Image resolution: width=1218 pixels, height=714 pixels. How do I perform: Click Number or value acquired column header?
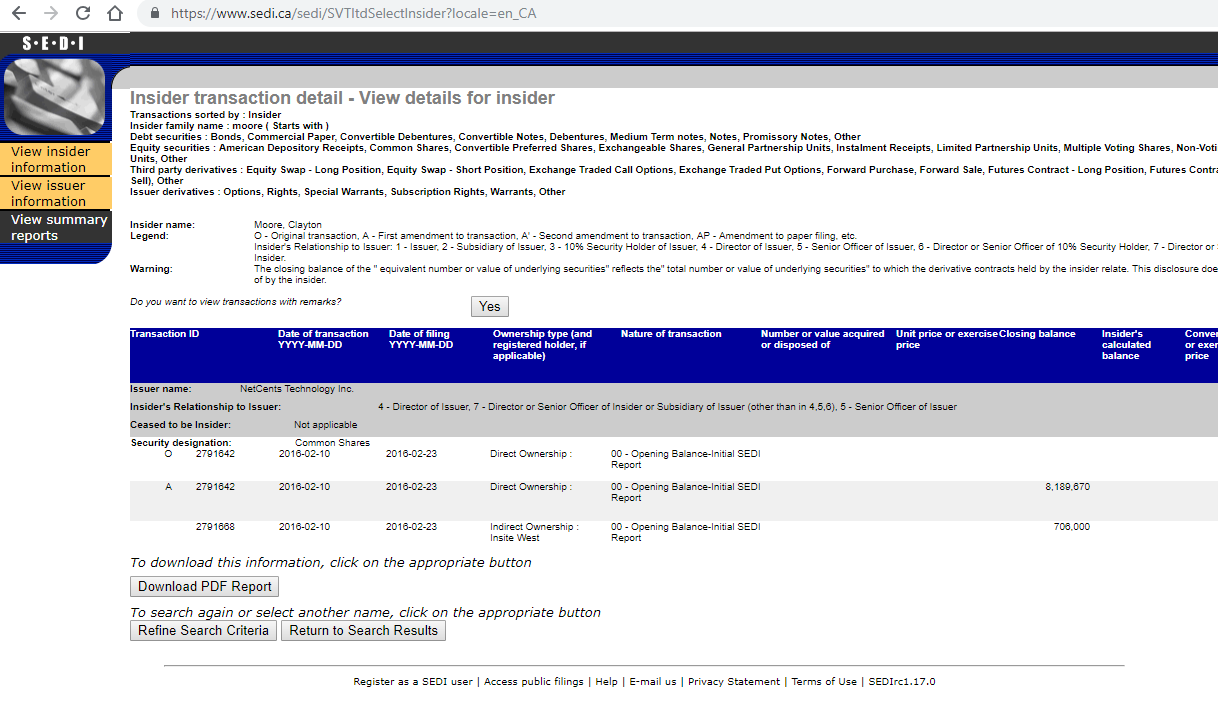click(823, 339)
